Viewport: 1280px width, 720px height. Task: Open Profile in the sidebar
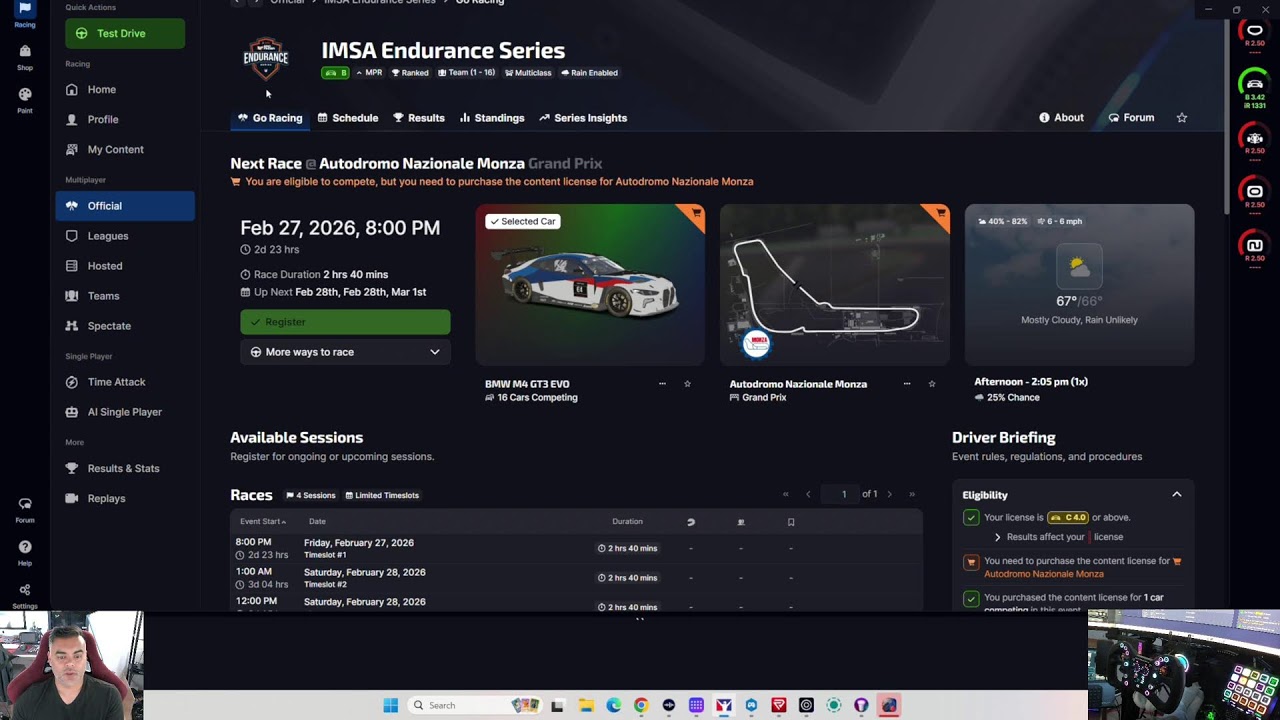click(125, 119)
